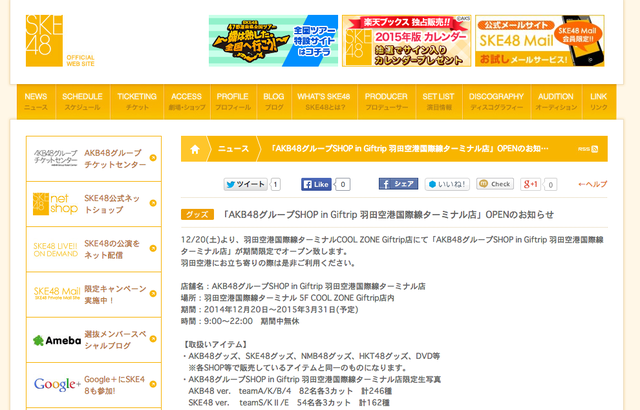Click the いいね! button
Image resolution: width=640 pixels, height=410 pixels.
click(447, 184)
